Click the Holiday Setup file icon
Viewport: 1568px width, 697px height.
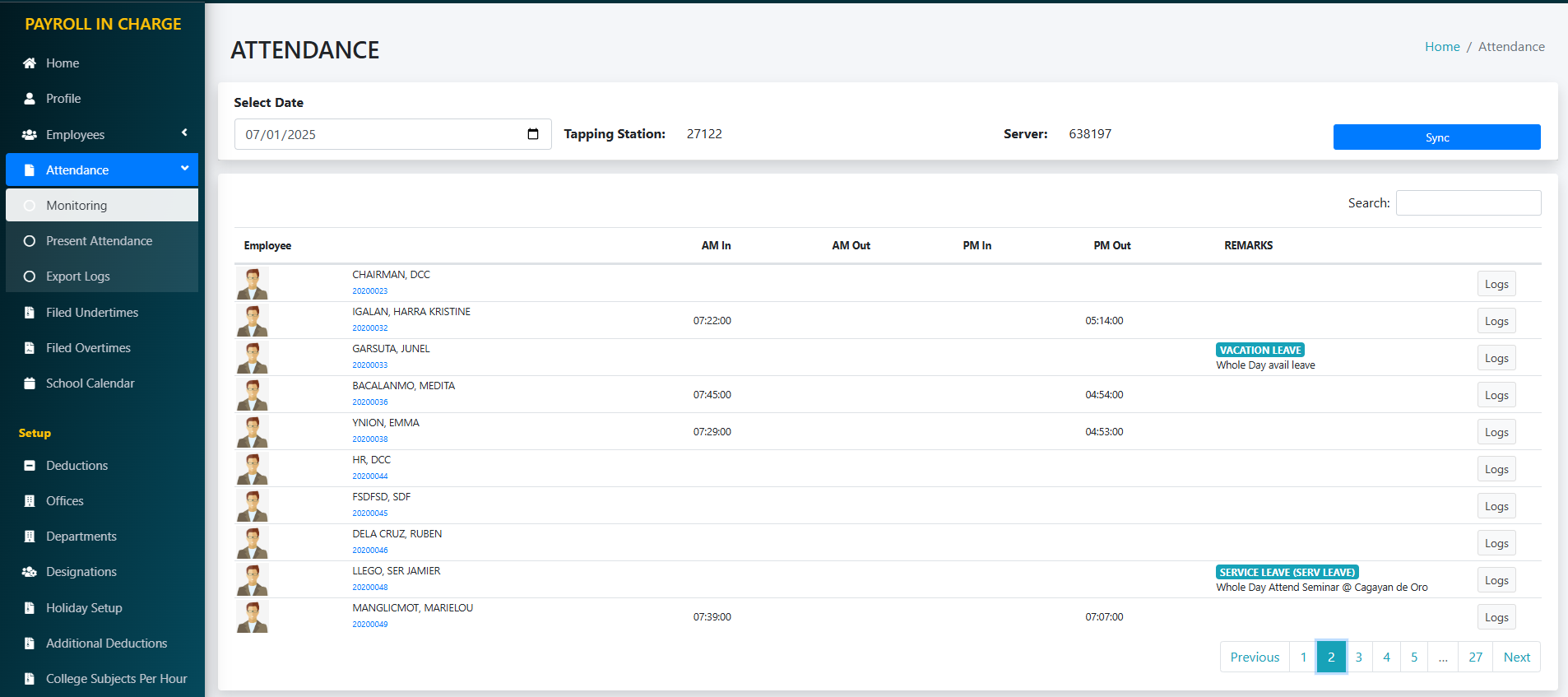coord(30,608)
